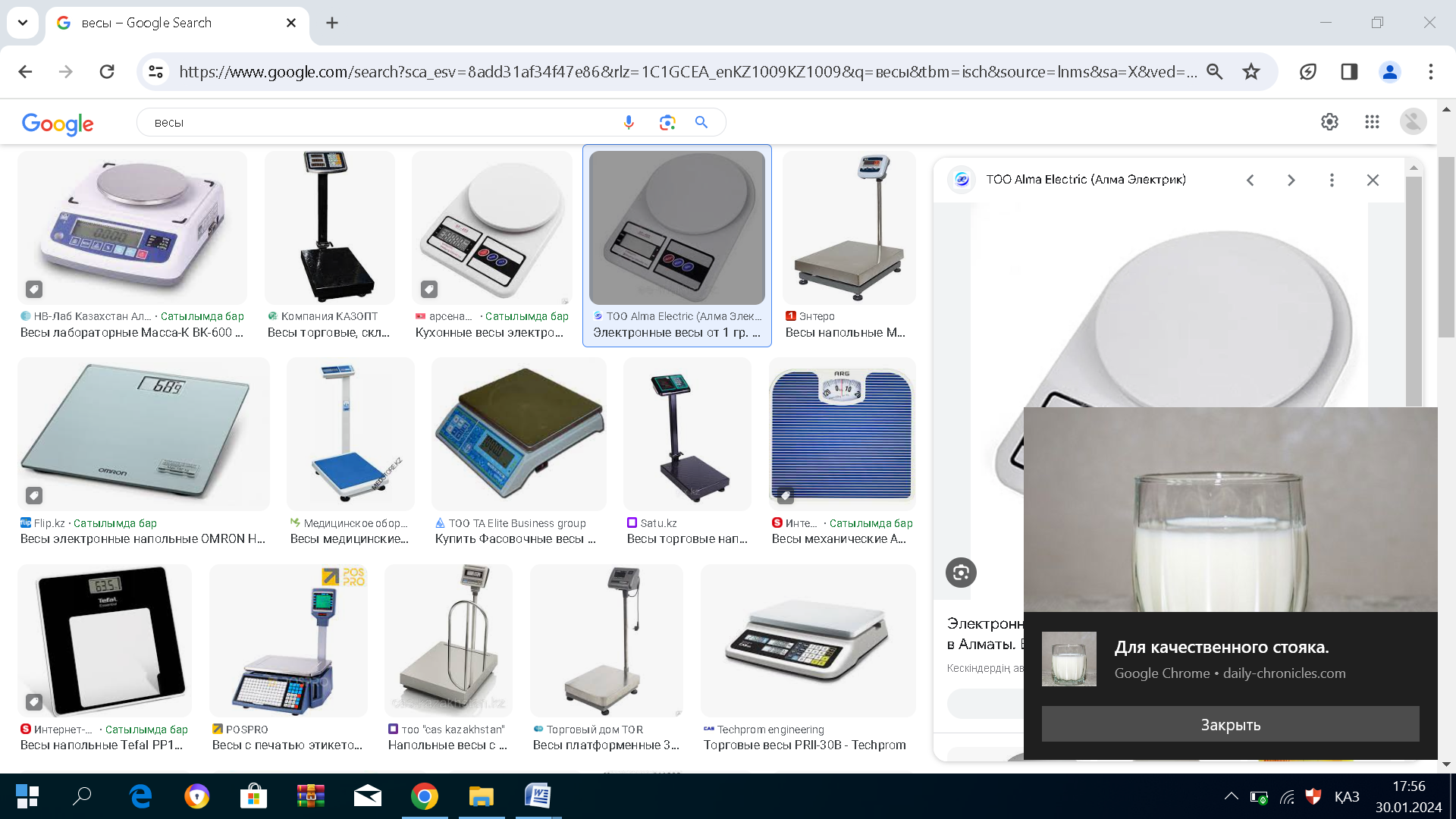
Task: Show hidden system tray icons
Action: pos(1231,796)
